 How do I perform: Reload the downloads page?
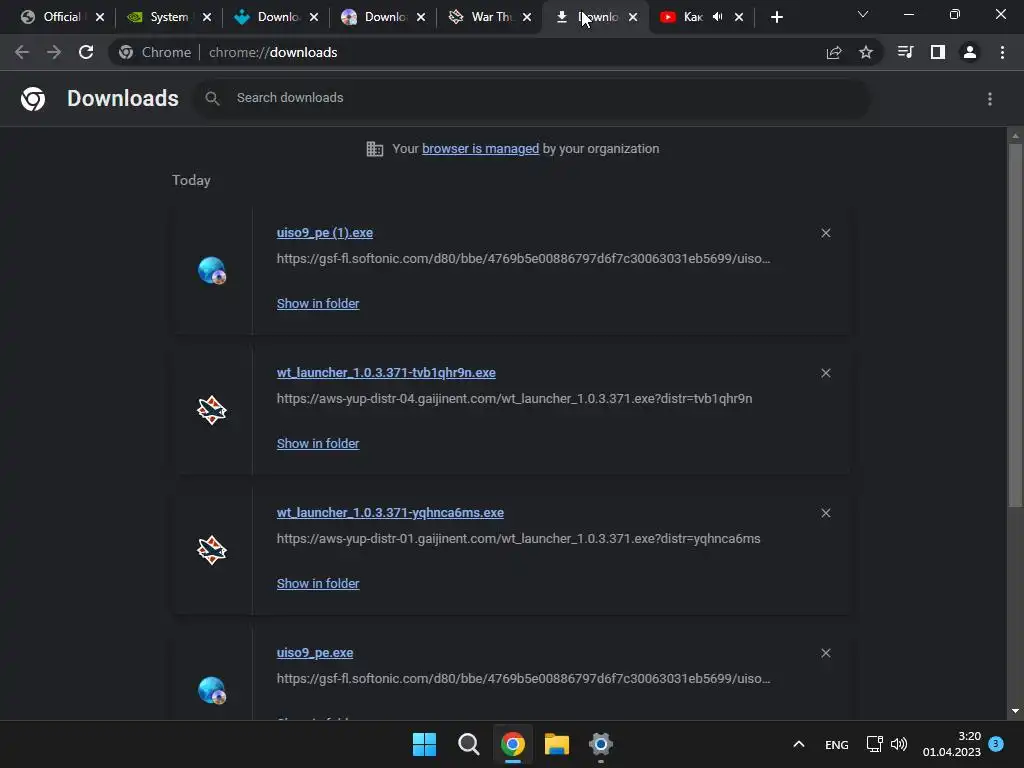86,52
